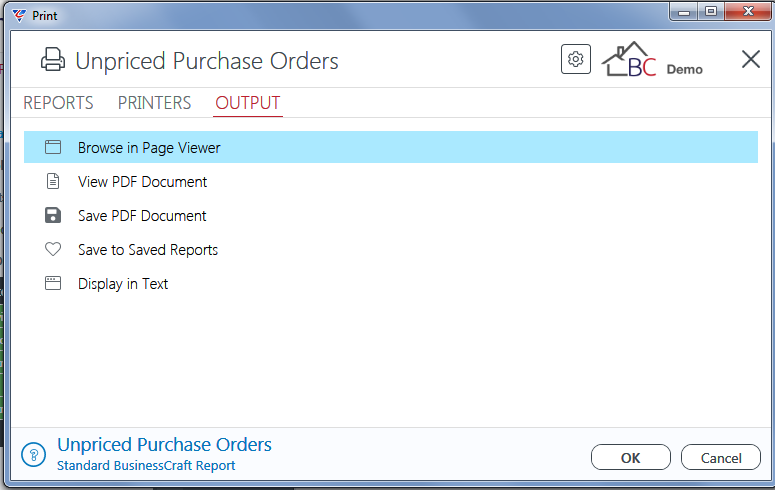Choose Browse in Page Viewer option

(x=390, y=147)
